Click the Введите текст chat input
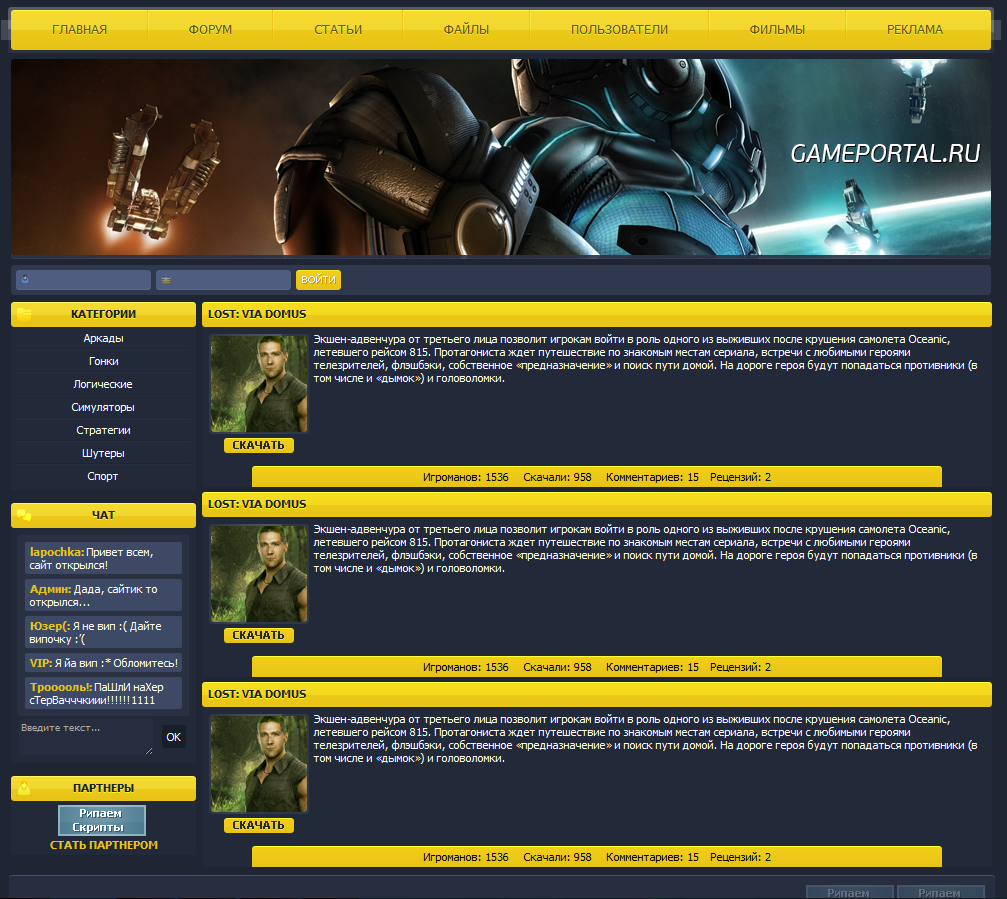This screenshot has height=899, width=1007. point(86,737)
